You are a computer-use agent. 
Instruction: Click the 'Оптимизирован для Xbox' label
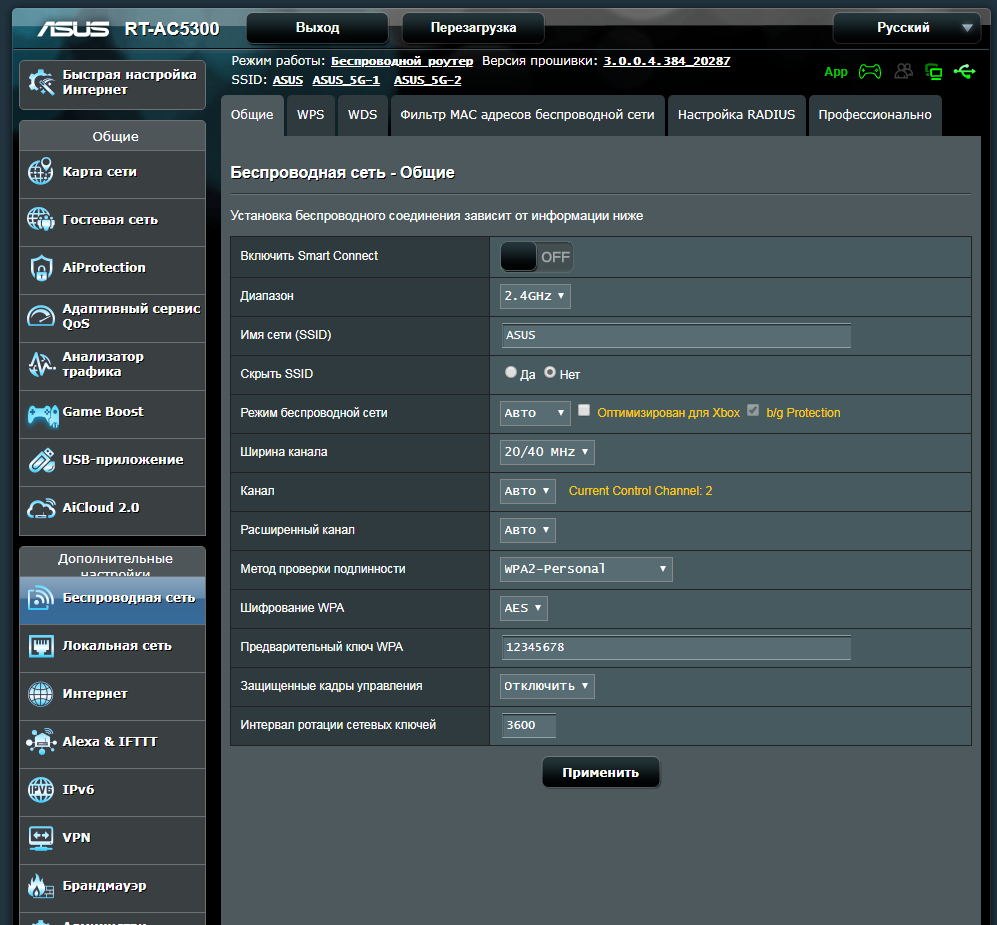pos(668,413)
